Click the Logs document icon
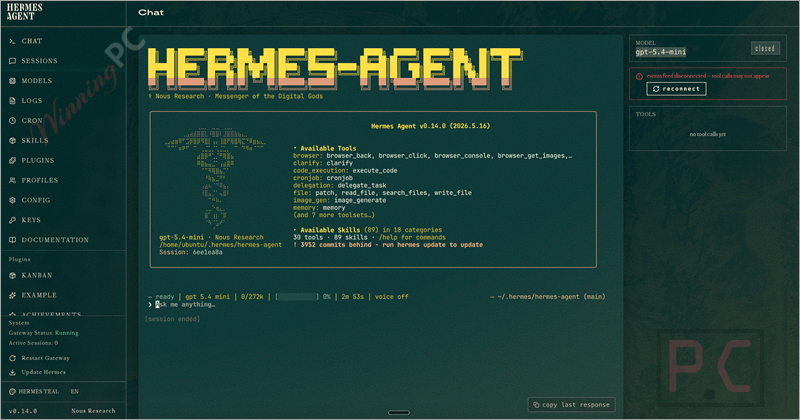Viewport: 800px width, 420px height. 12,101
